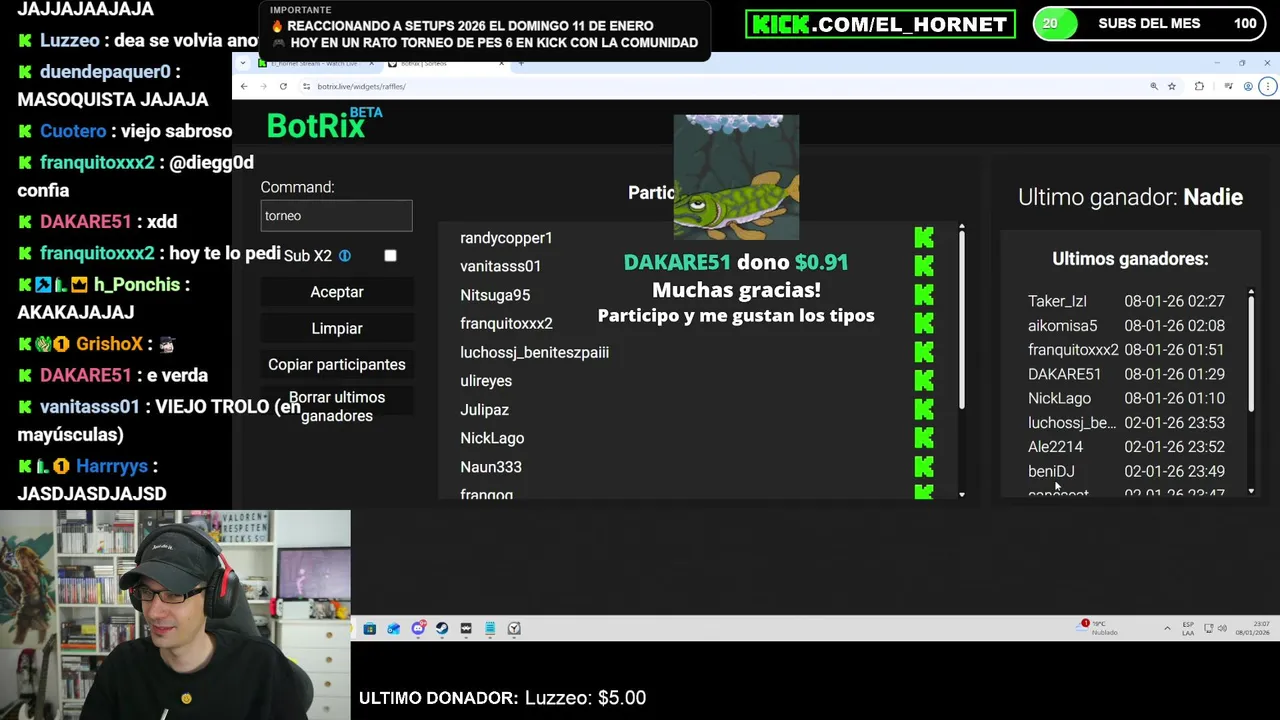
Task: Bookmark this page with the star icon
Action: click(x=1172, y=87)
